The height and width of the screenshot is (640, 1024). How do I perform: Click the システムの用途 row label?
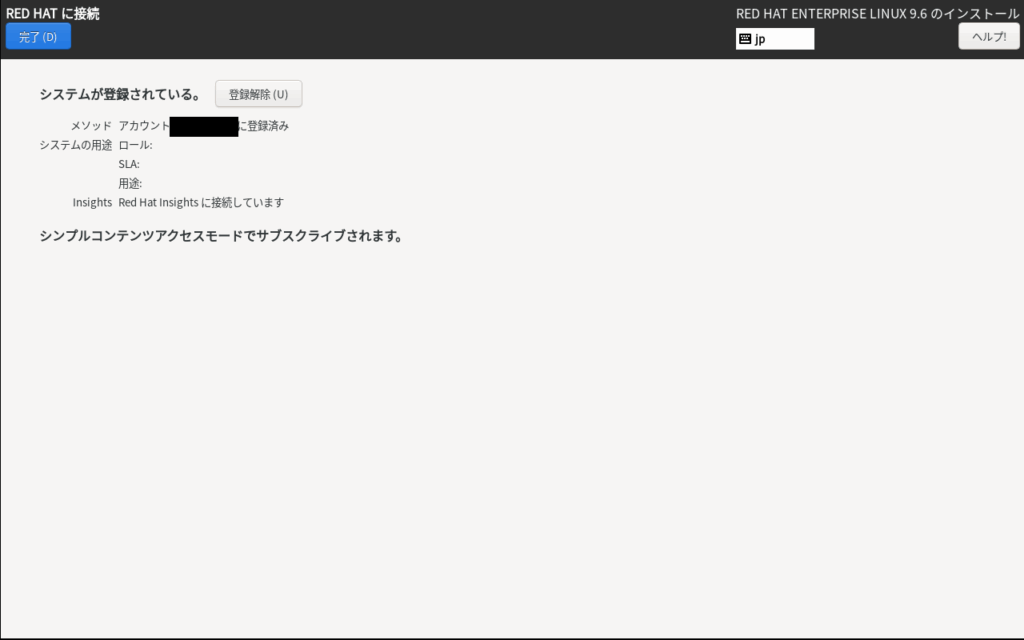[76, 145]
